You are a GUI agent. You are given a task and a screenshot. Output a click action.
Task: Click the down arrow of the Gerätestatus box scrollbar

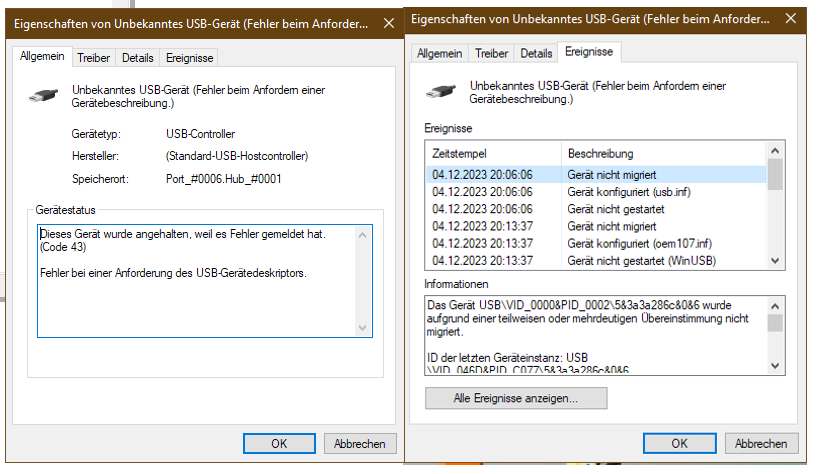pyautogui.click(x=364, y=328)
